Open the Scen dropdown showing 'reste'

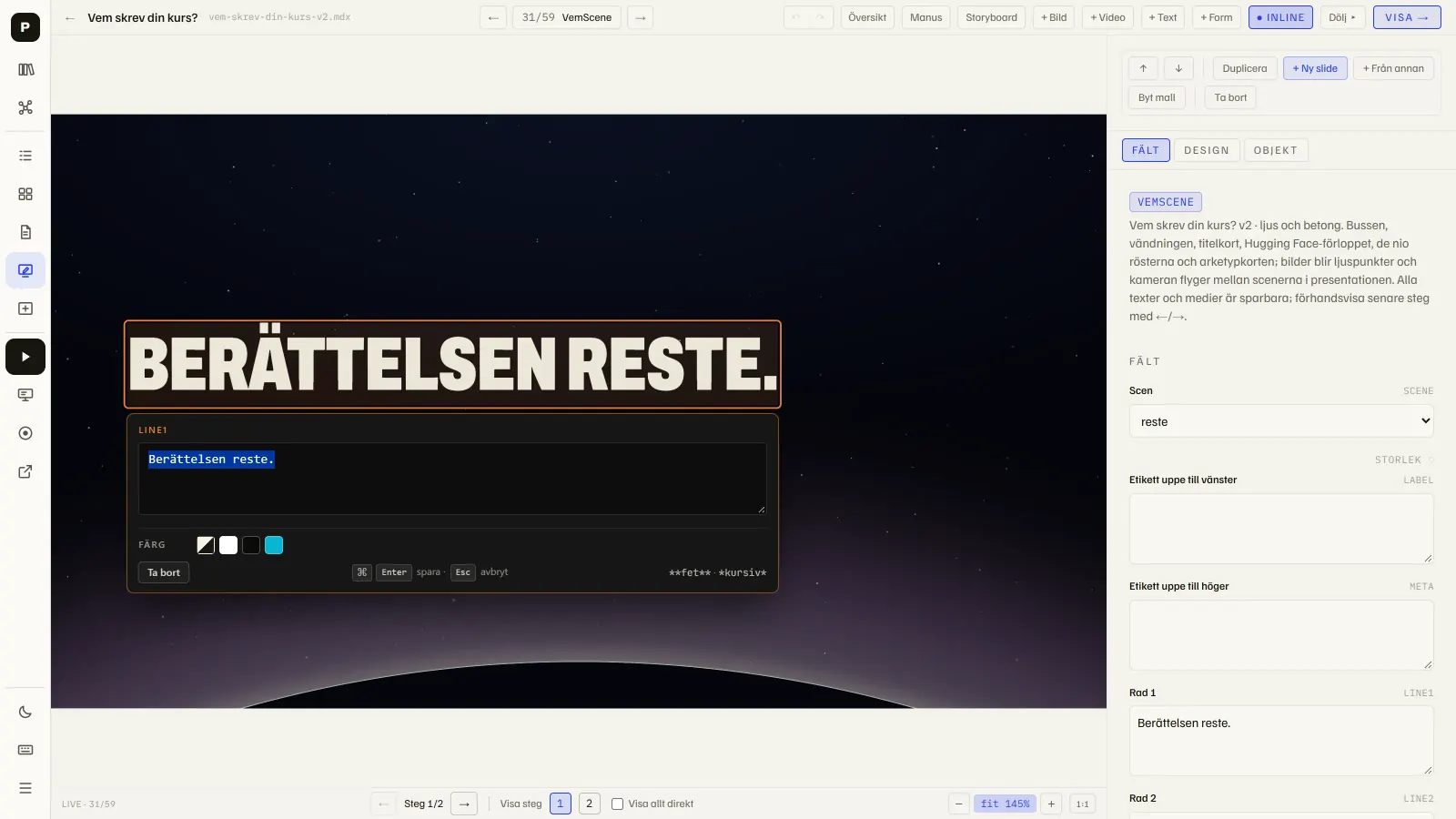point(1281,421)
